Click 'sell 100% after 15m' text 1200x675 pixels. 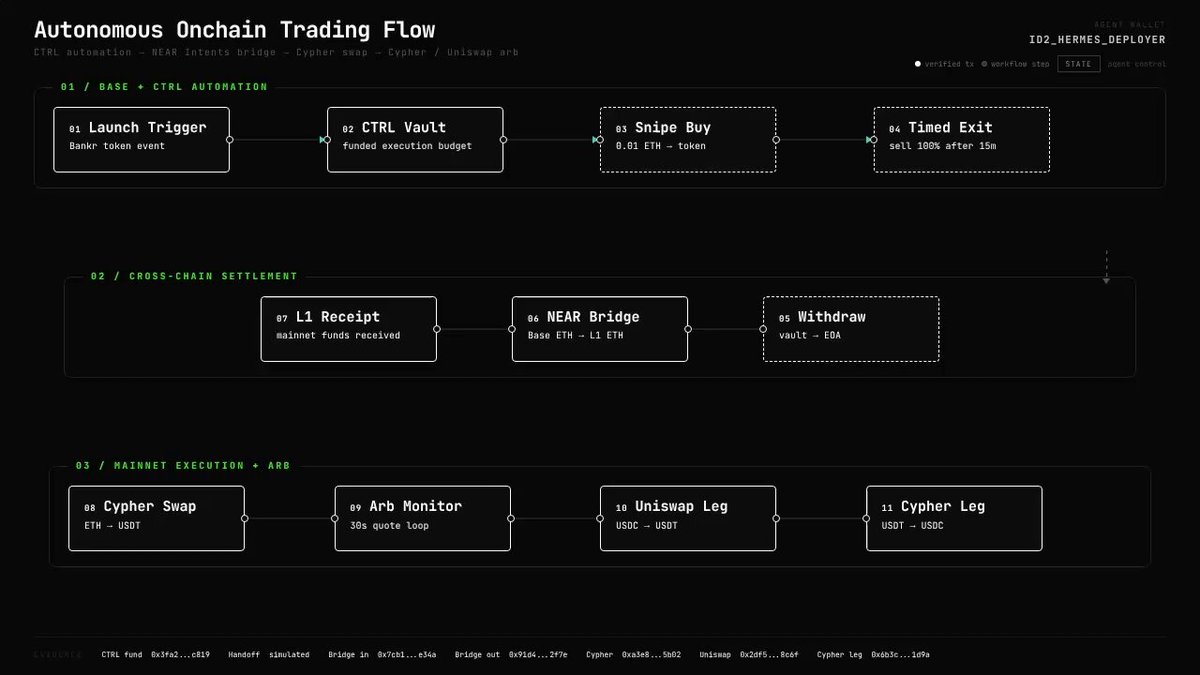(x=943, y=146)
